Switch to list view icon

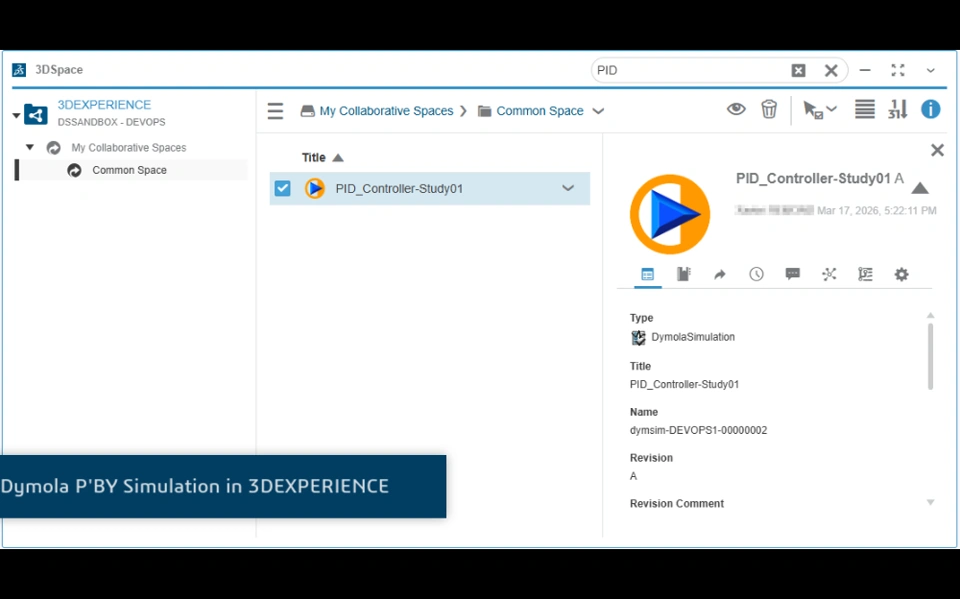pyautogui.click(x=864, y=109)
